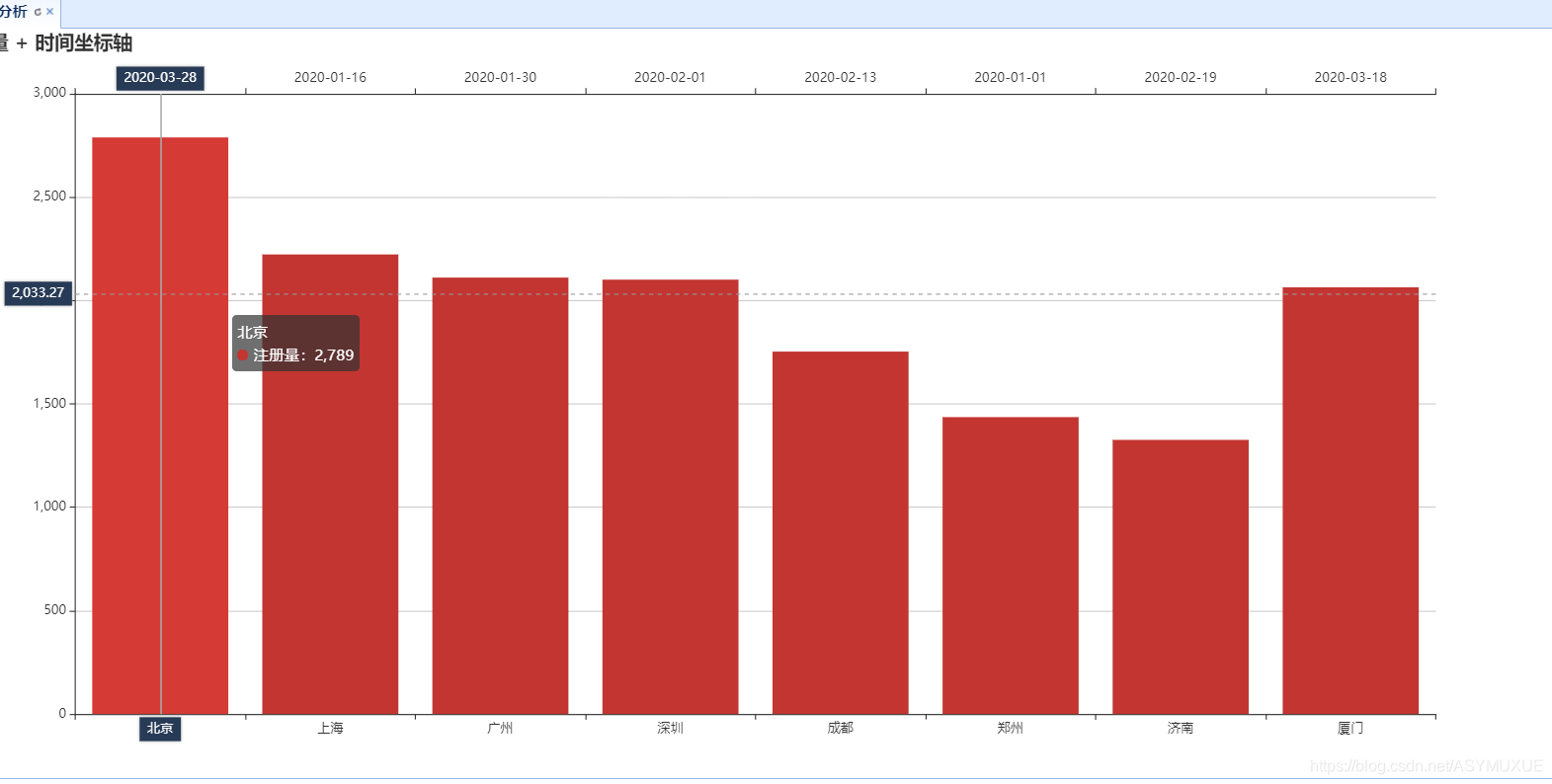Click the highlighted 北京 axis label
The width and height of the screenshot is (1552, 784).
pos(160,729)
